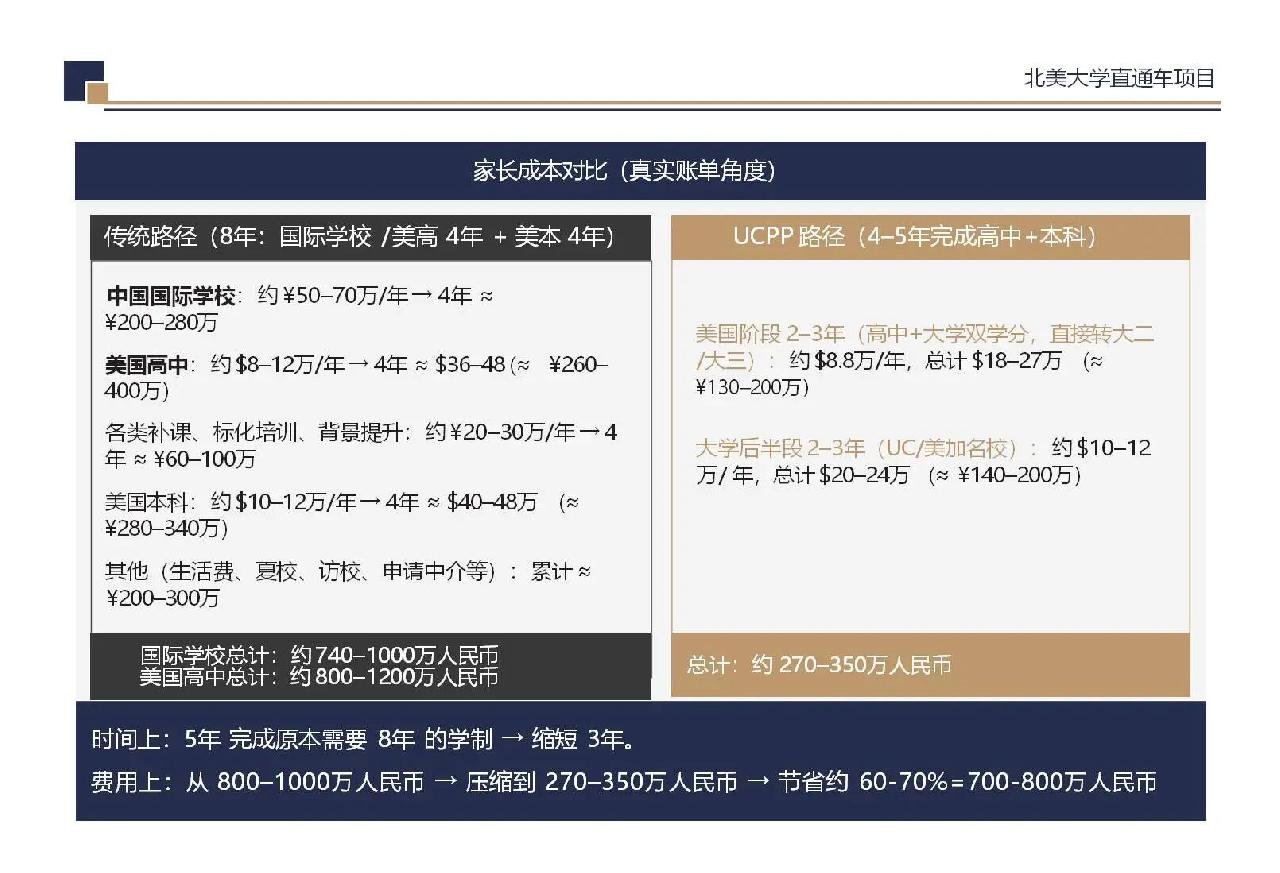Click the 美国高中总计 total line
Image resolution: width=1280 pixels, height=873 pixels.
pos(319,677)
